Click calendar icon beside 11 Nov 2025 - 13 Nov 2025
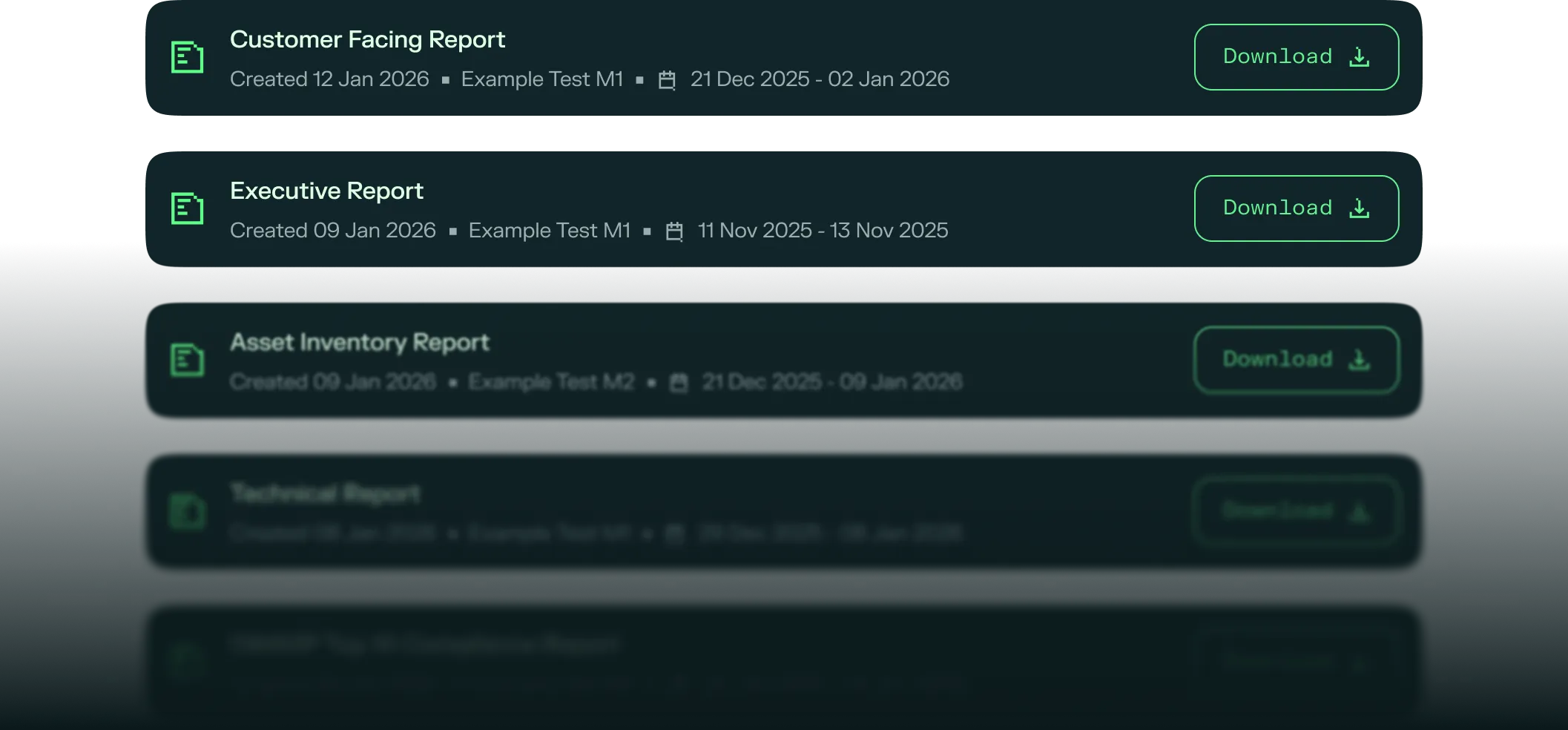The height and width of the screenshot is (730, 1568). pyautogui.click(x=674, y=231)
